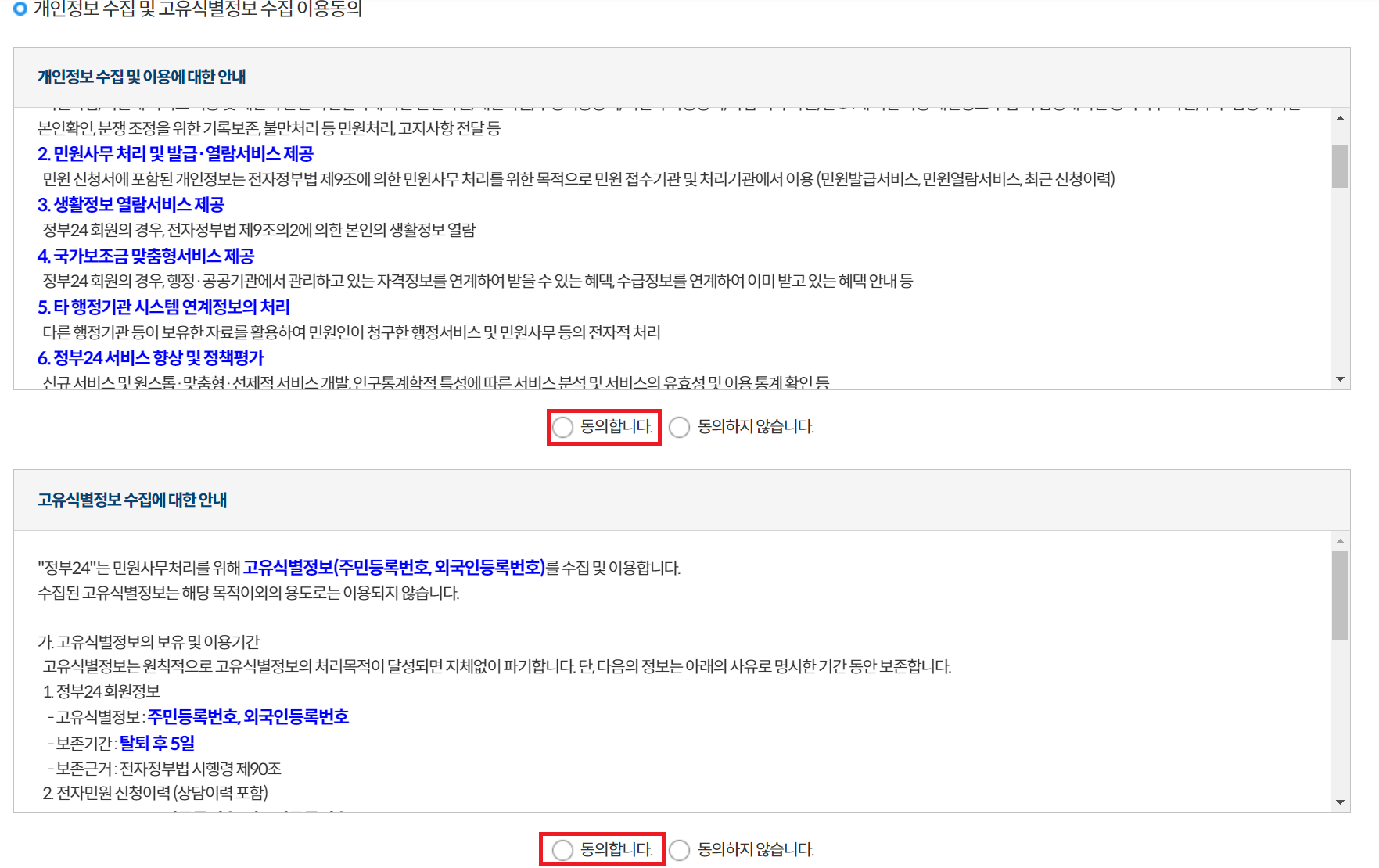Select 동의합니다 for personal information collection
The width and height of the screenshot is (1379, 868).
tap(562, 427)
